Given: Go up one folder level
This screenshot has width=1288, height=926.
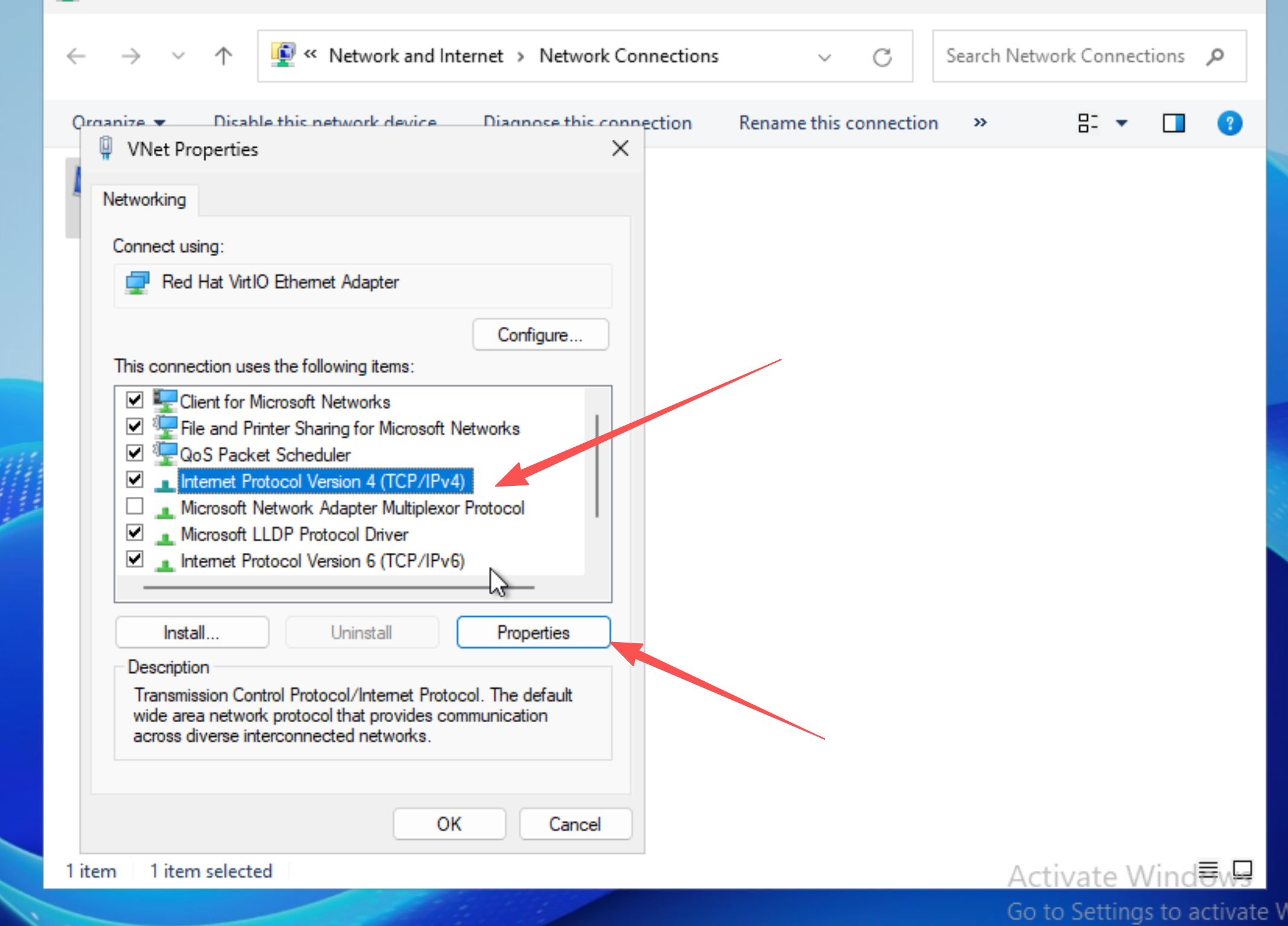Looking at the screenshot, I should click(224, 57).
